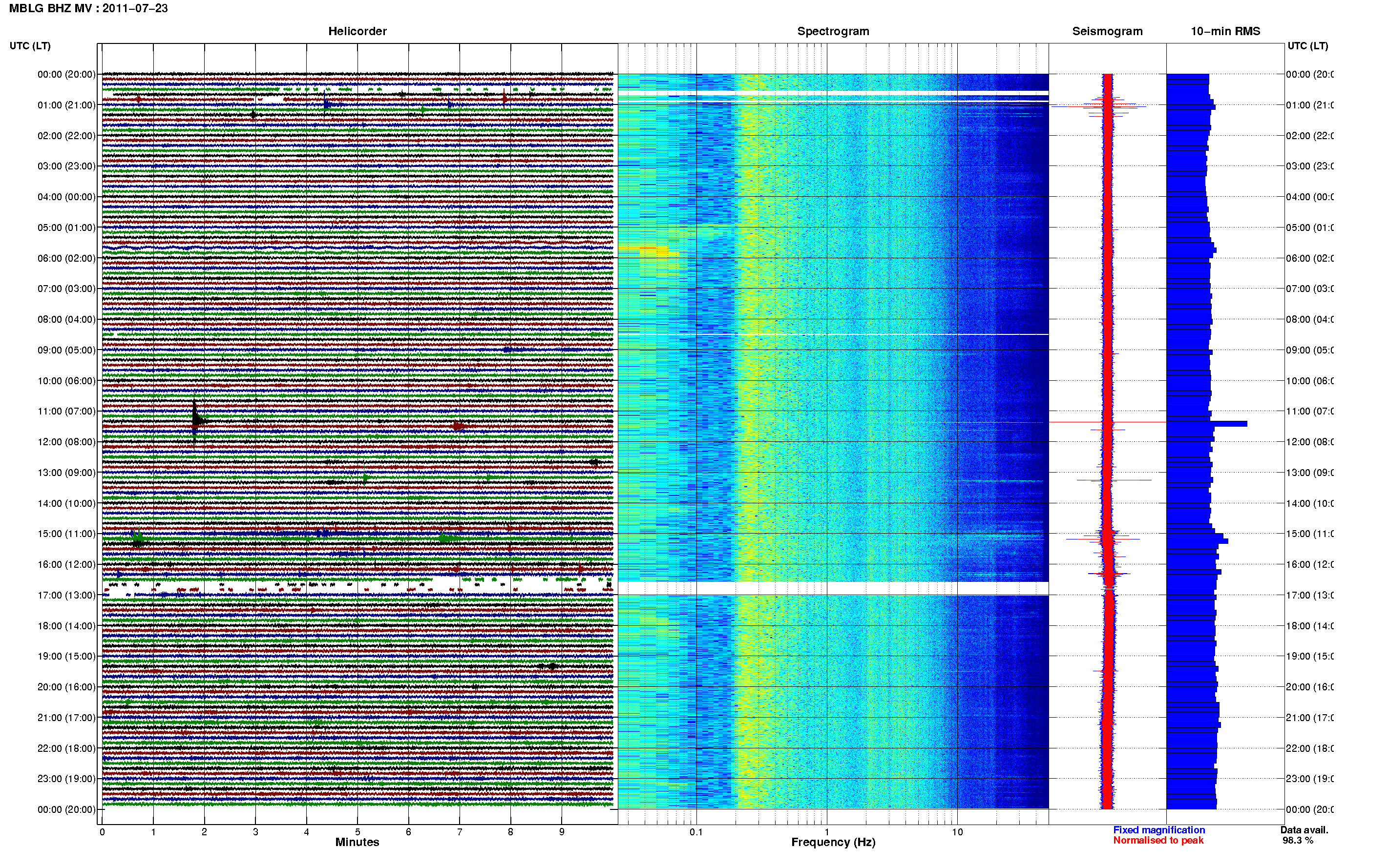Click the '0' minutes tick label
Viewport: 1389px width, 868px height.
[102, 832]
